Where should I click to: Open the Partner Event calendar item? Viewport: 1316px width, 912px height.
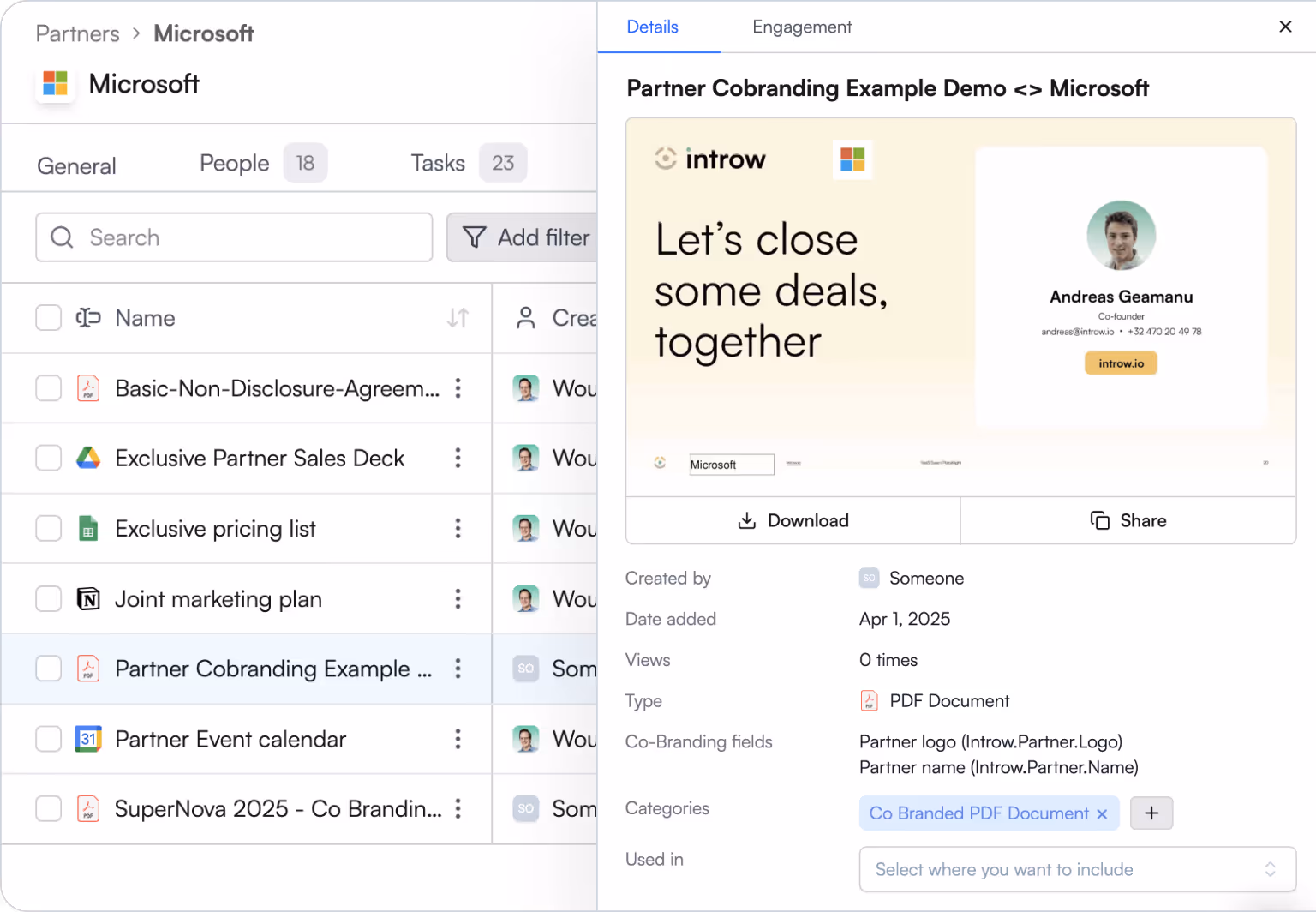tap(230, 739)
